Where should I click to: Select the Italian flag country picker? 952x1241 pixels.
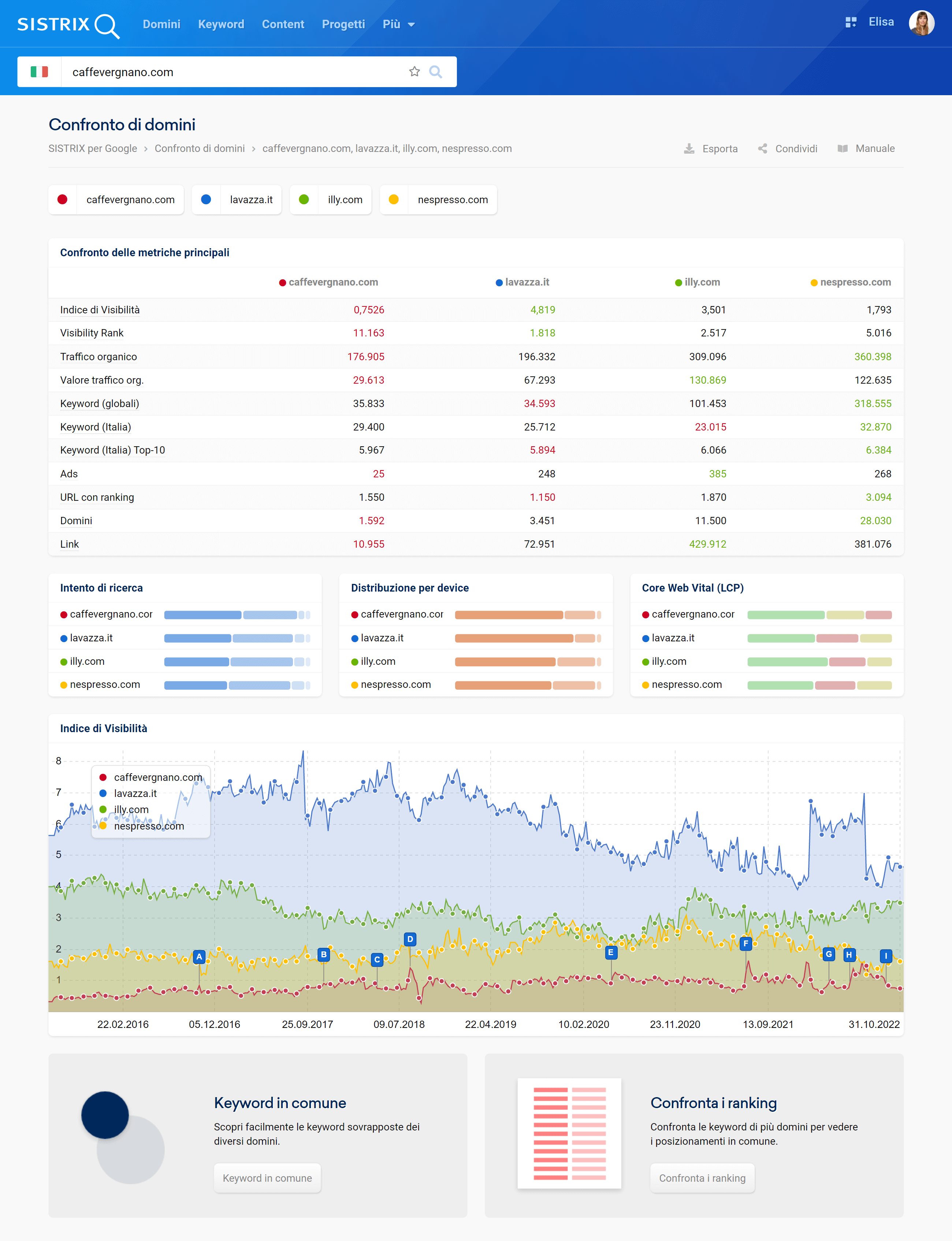(x=39, y=72)
